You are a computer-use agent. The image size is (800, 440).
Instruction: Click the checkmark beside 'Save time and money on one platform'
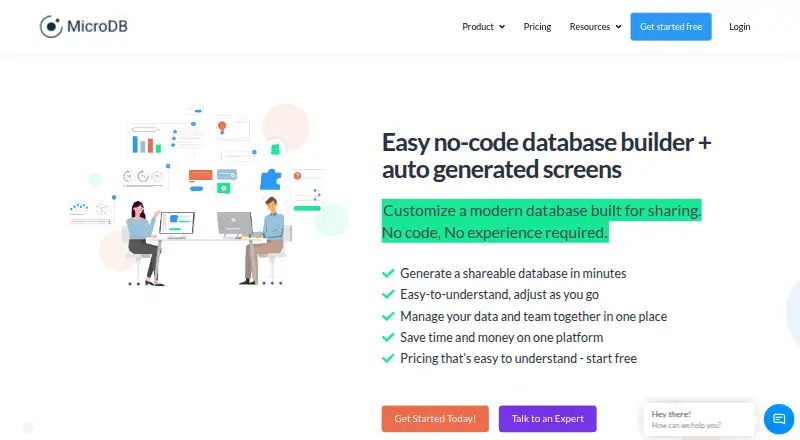click(x=388, y=337)
